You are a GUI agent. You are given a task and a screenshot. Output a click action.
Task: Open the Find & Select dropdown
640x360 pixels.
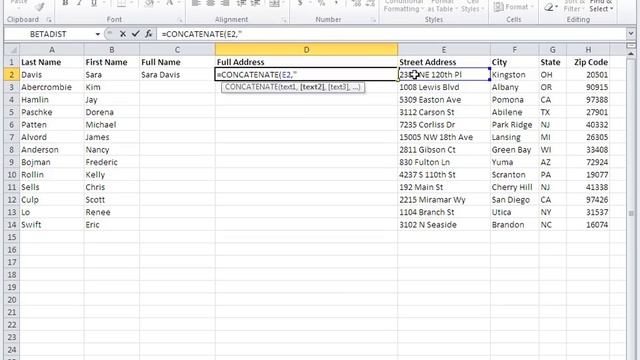[x=601, y=6]
